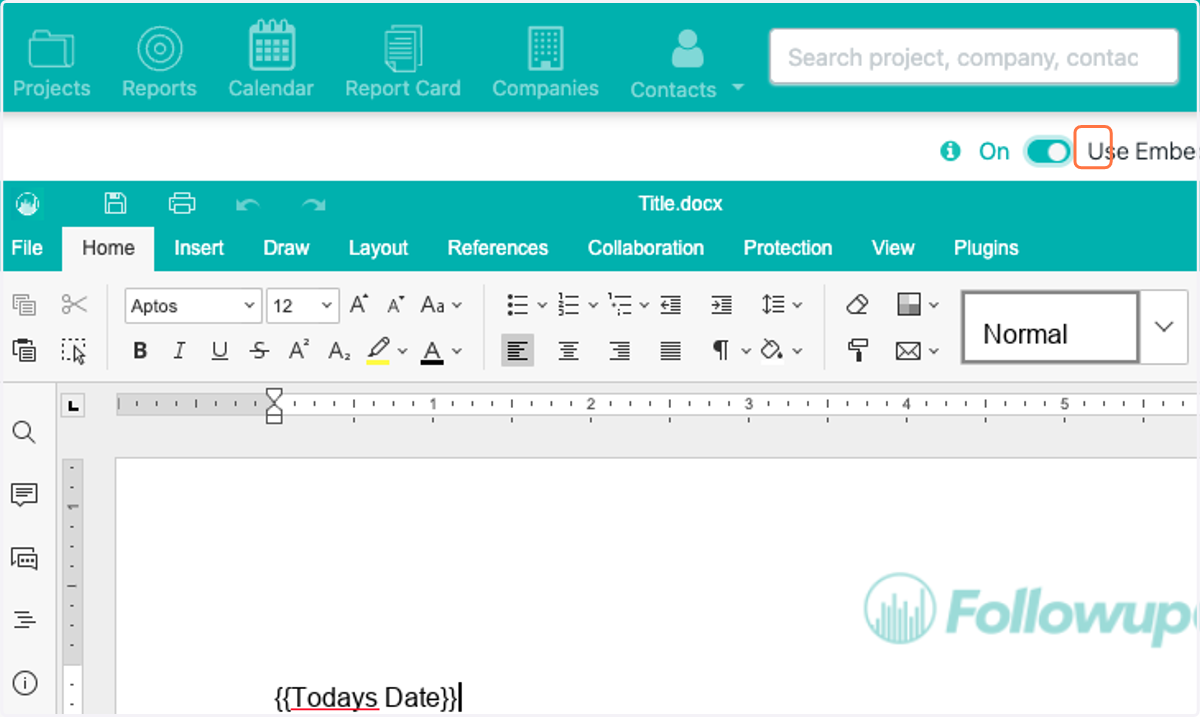Viewport: 1200px width, 717px height.
Task: Click the Select All icon
Action: point(74,350)
